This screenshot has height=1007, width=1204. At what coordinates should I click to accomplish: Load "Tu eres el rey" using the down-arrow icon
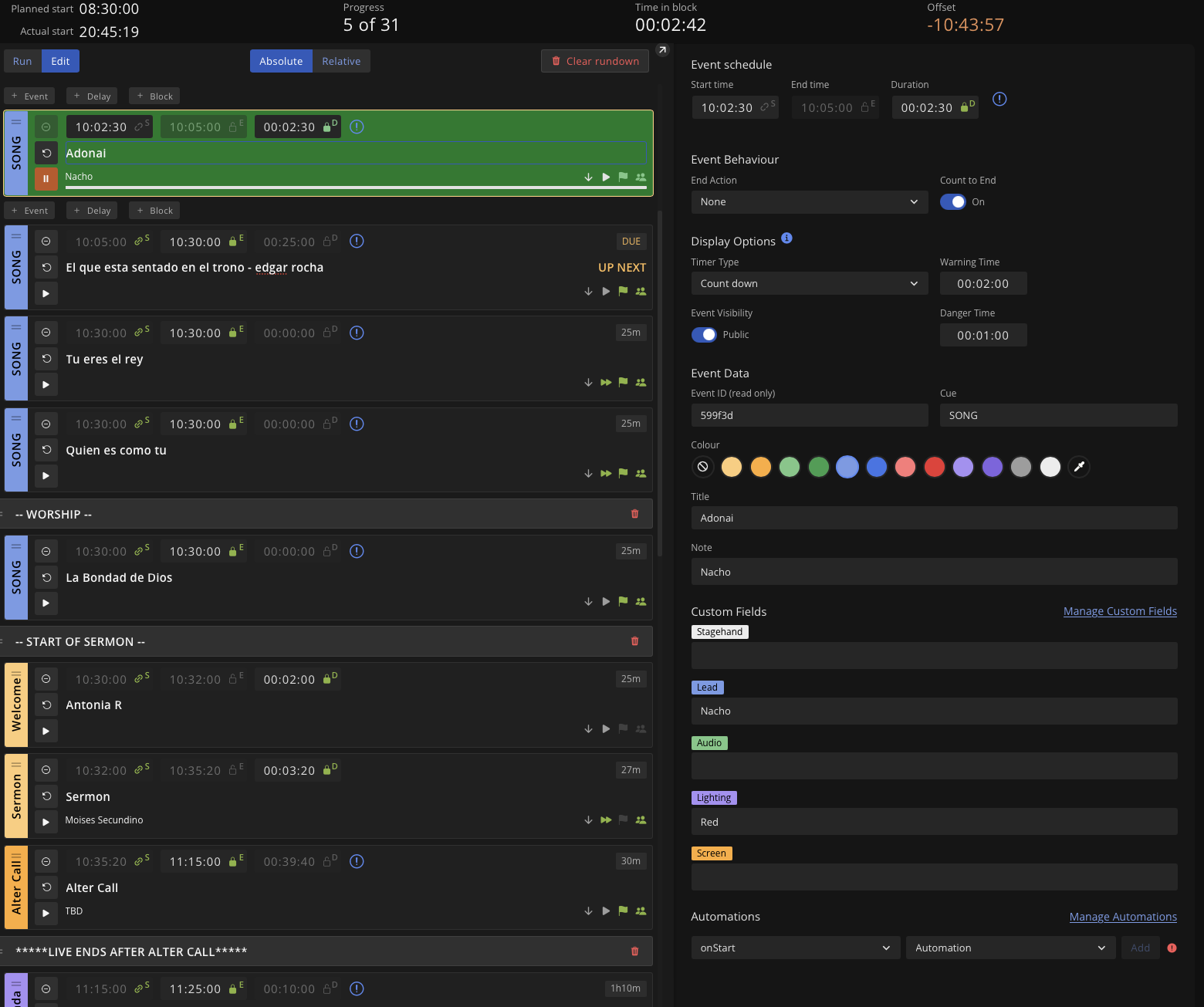(x=588, y=382)
